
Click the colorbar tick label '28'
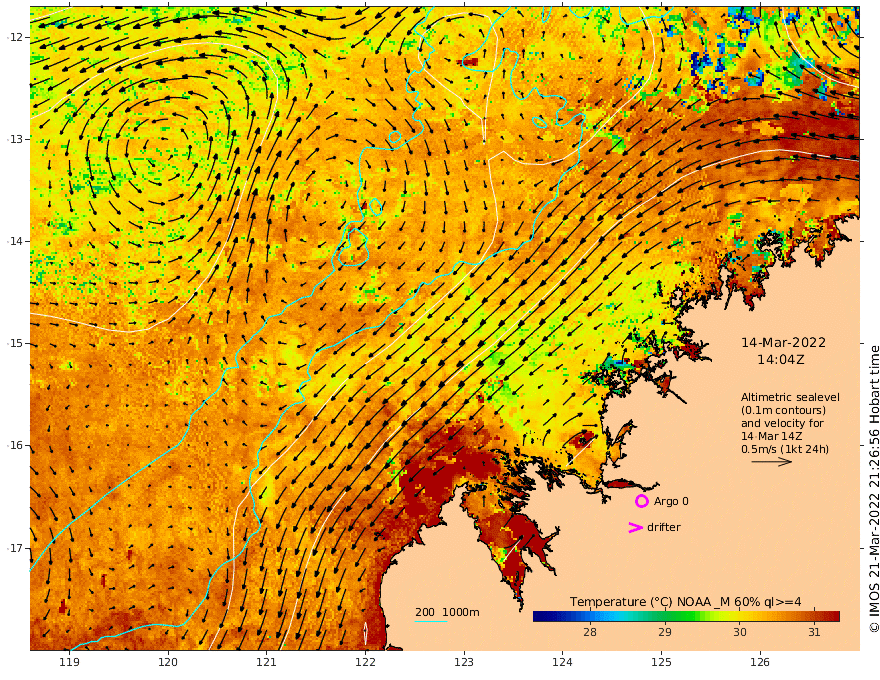coord(590,632)
